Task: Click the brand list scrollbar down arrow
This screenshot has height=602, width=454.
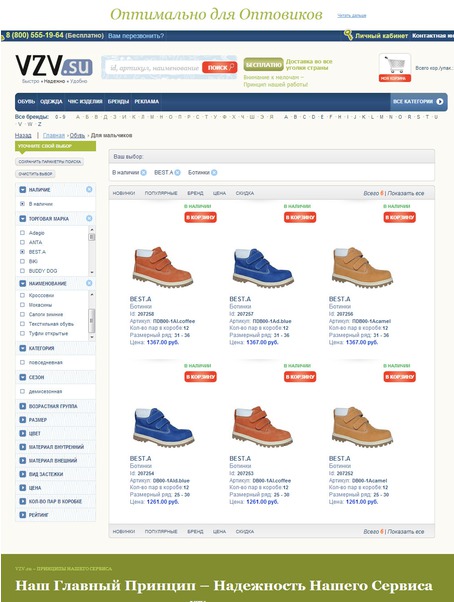Action: click(x=92, y=272)
